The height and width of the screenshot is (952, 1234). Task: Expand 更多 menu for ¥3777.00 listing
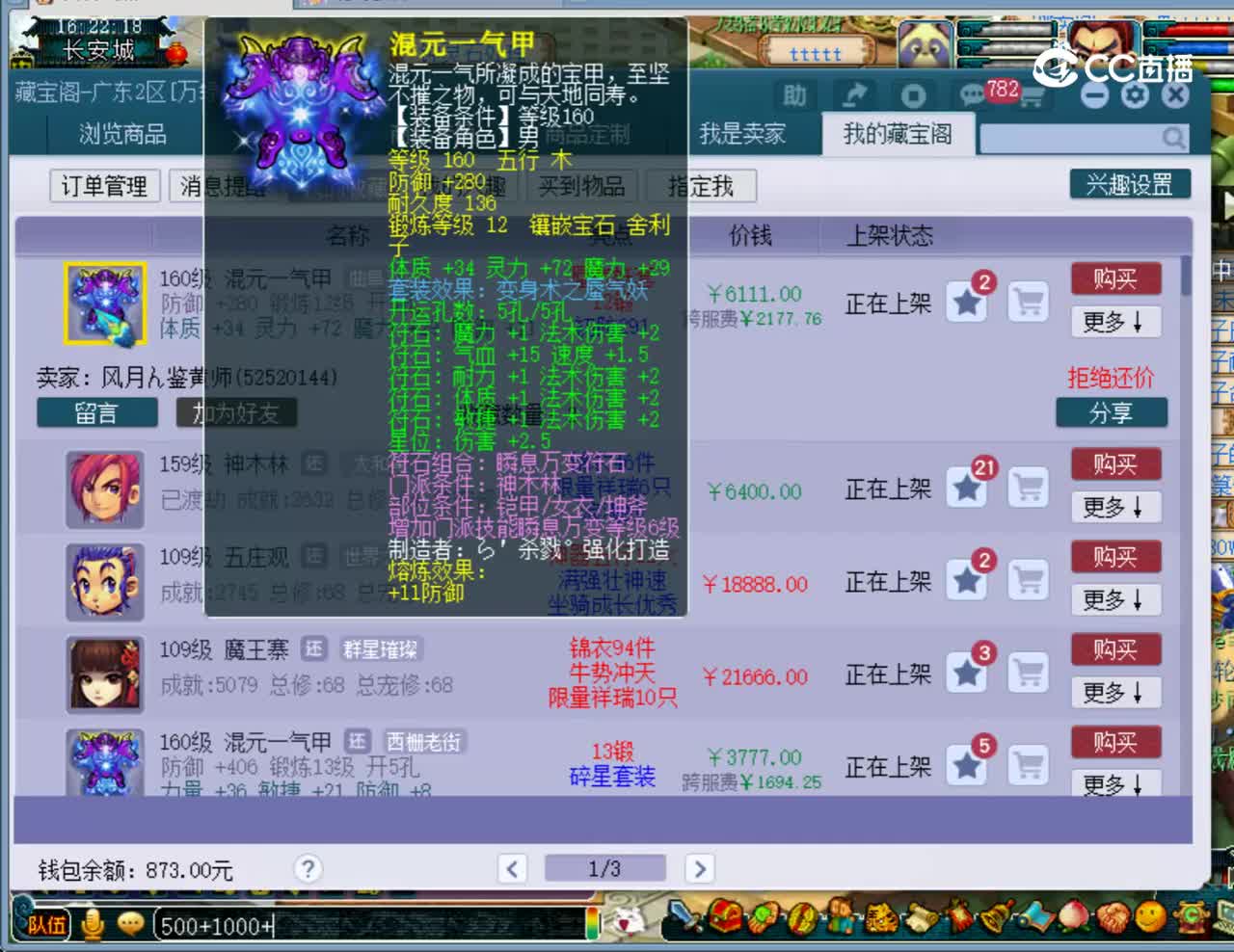[x=1113, y=783]
